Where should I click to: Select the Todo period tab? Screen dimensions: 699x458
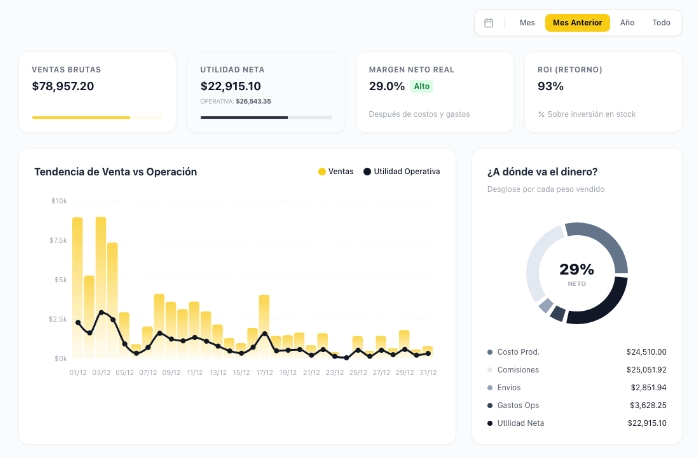point(661,23)
